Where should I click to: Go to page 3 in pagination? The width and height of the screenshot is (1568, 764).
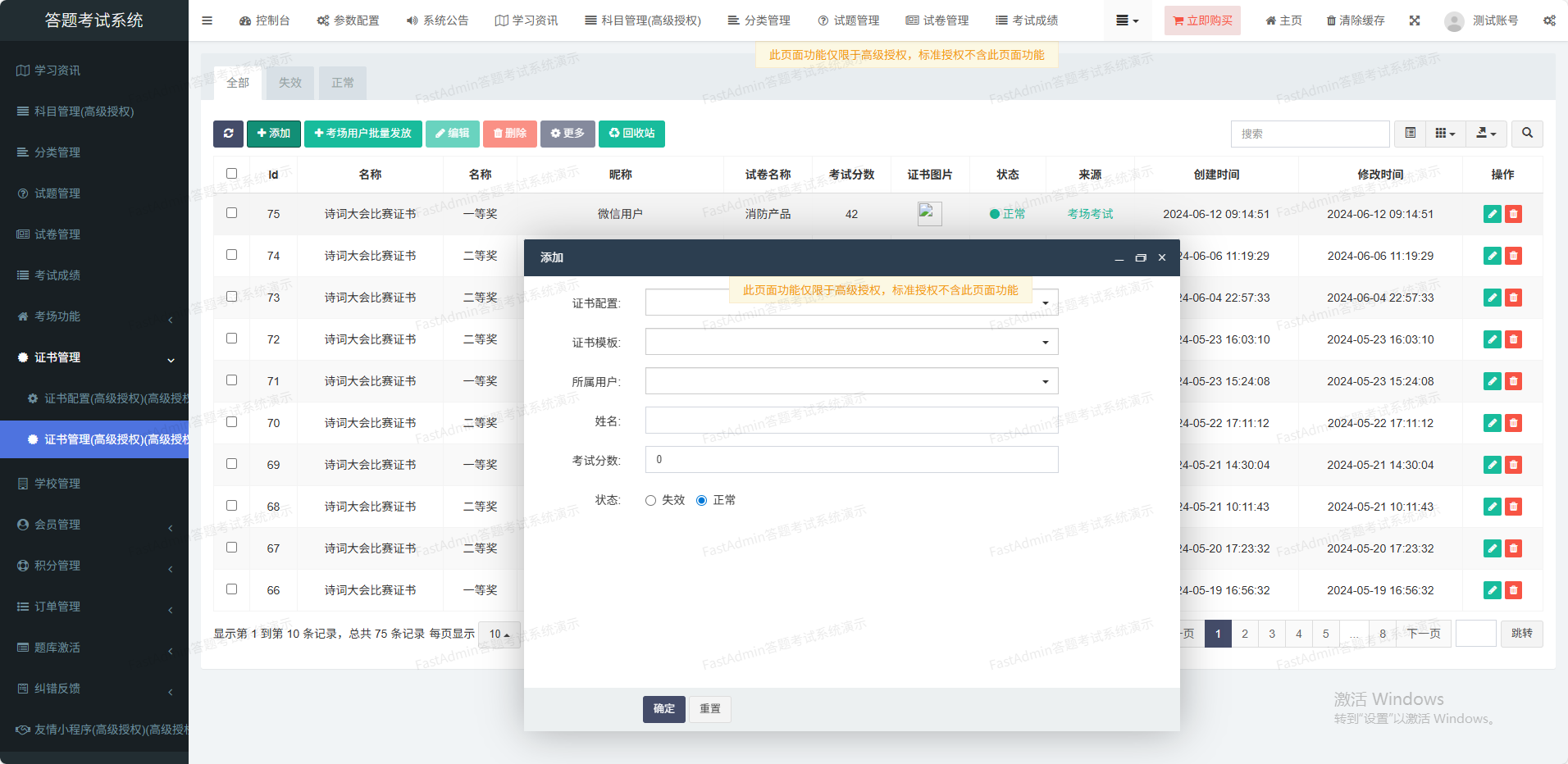coord(1272,634)
